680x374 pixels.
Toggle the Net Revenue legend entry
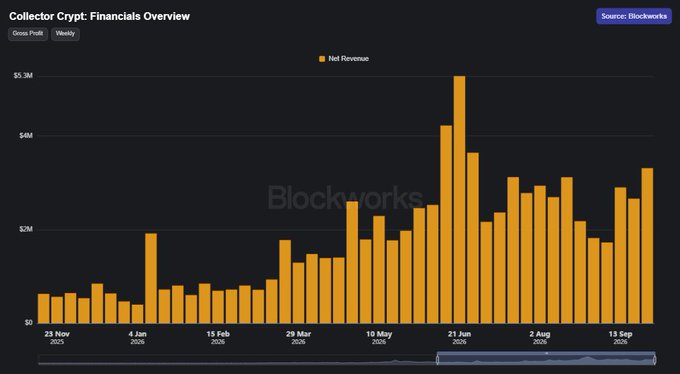[344, 59]
